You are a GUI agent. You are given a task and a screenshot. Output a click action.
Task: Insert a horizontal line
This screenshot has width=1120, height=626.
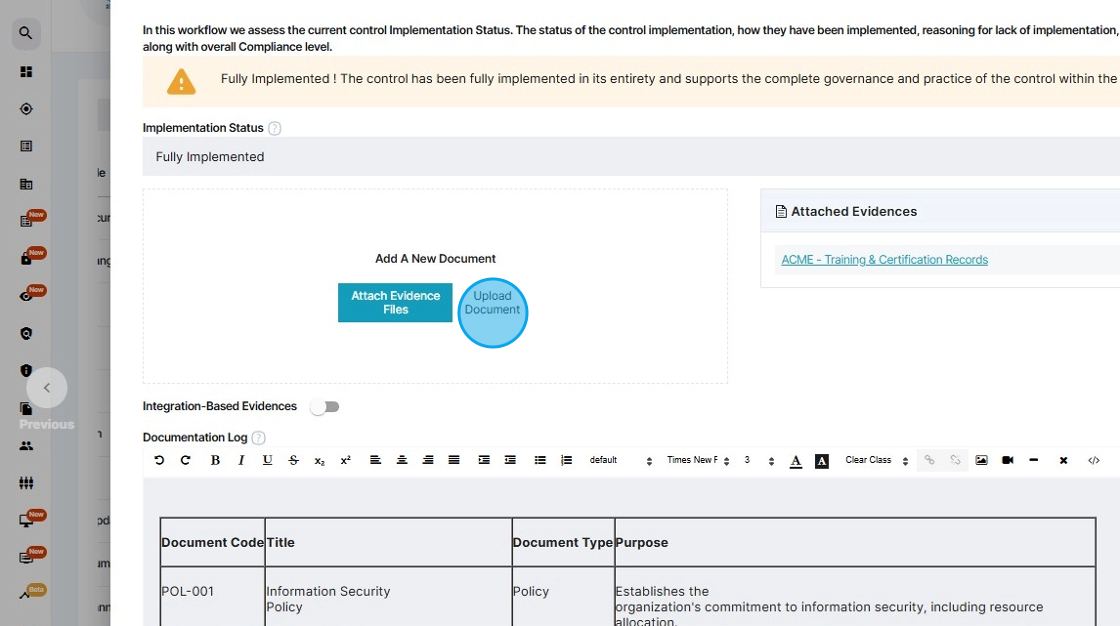pos(1034,460)
